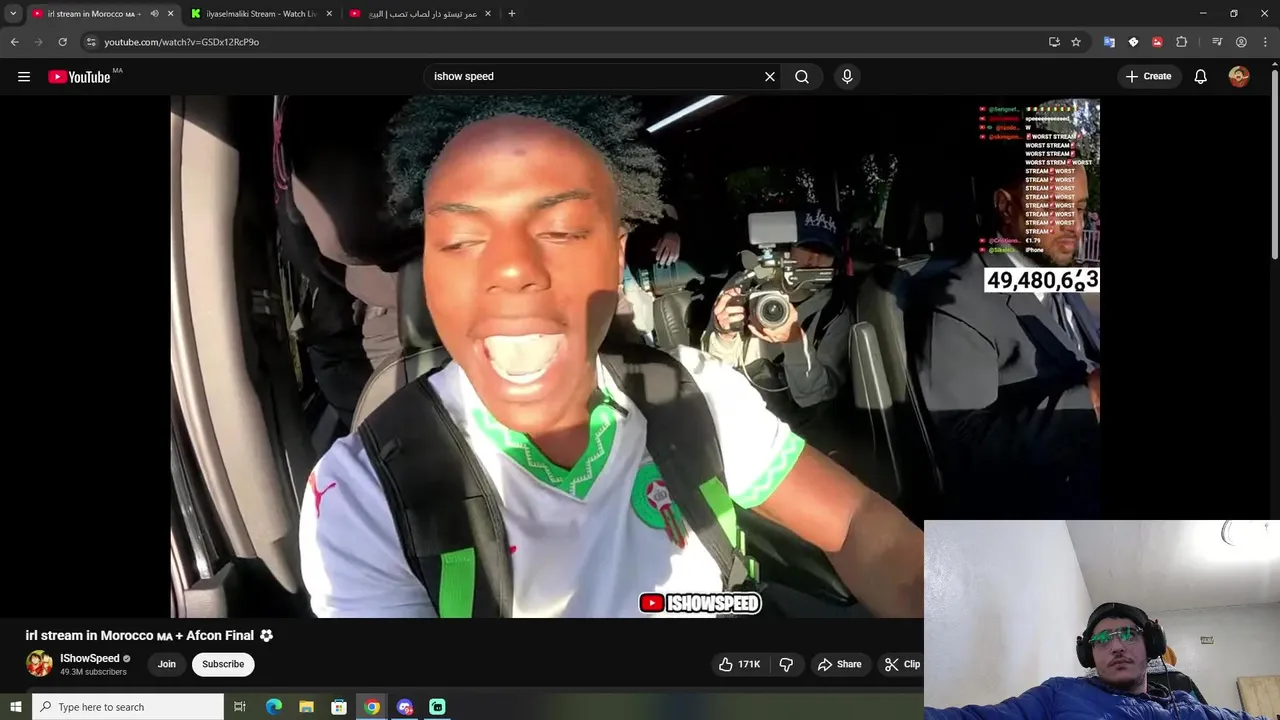Open a new browser tab
Image resolution: width=1280 pixels, height=720 pixels.
pyautogui.click(x=512, y=13)
